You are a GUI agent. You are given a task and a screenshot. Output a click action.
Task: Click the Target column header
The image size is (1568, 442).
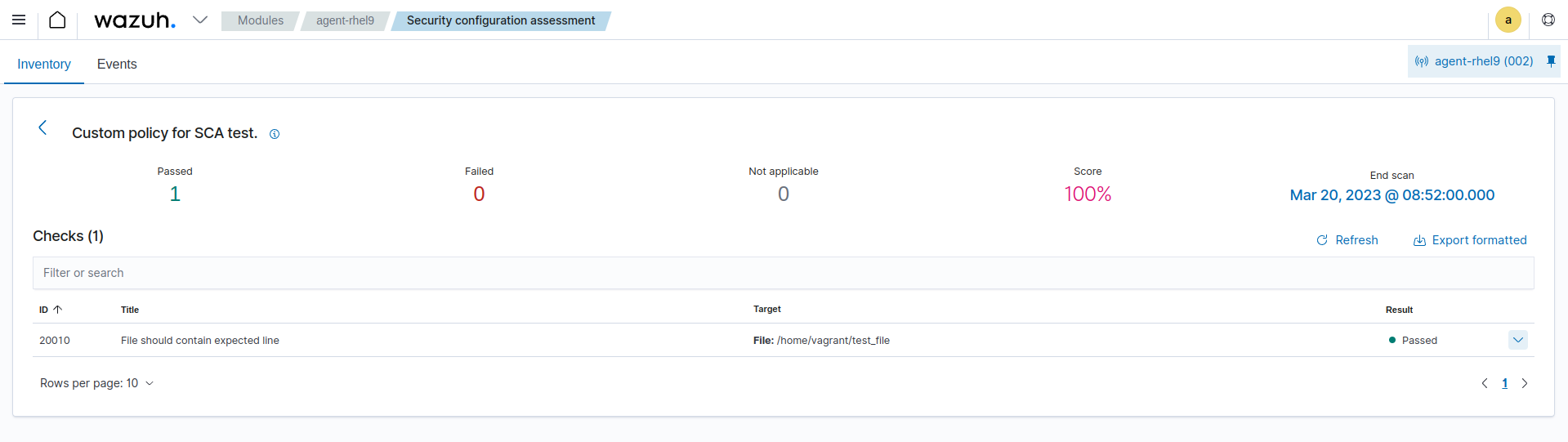point(767,309)
